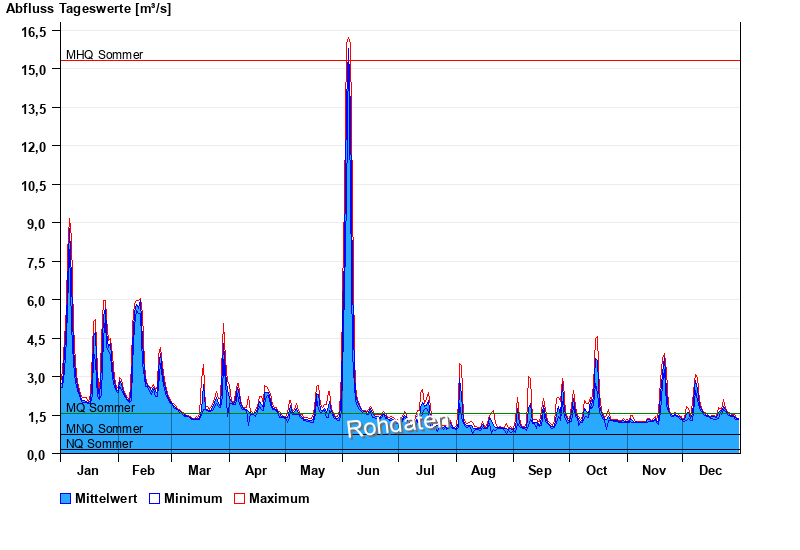Screen dimensions: 800x550
Task: Click the blue Mittelwert legend swatch
Action: tap(66, 498)
